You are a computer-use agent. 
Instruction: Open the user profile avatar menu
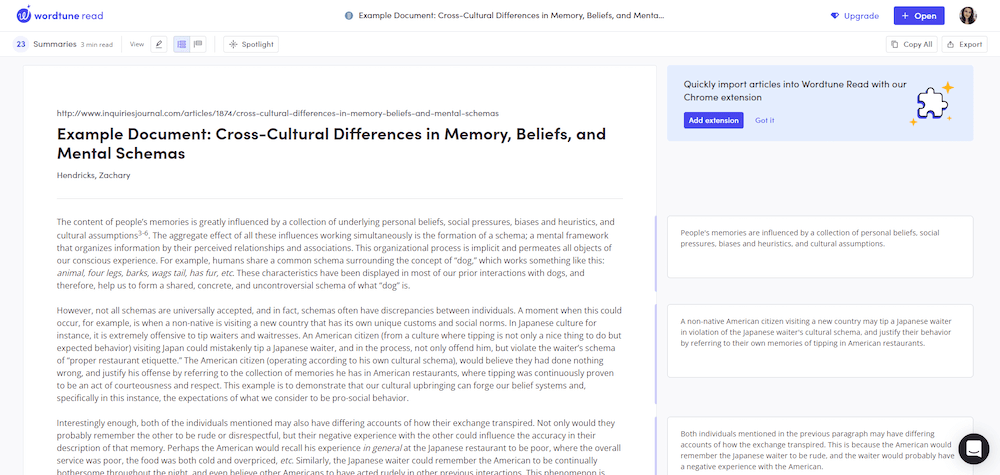[968, 16]
